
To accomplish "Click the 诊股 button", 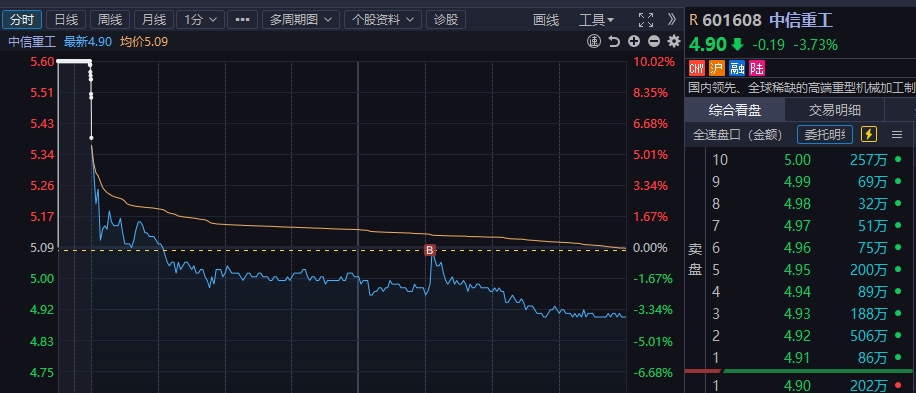I will pyautogui.click(x=446, y=20).
